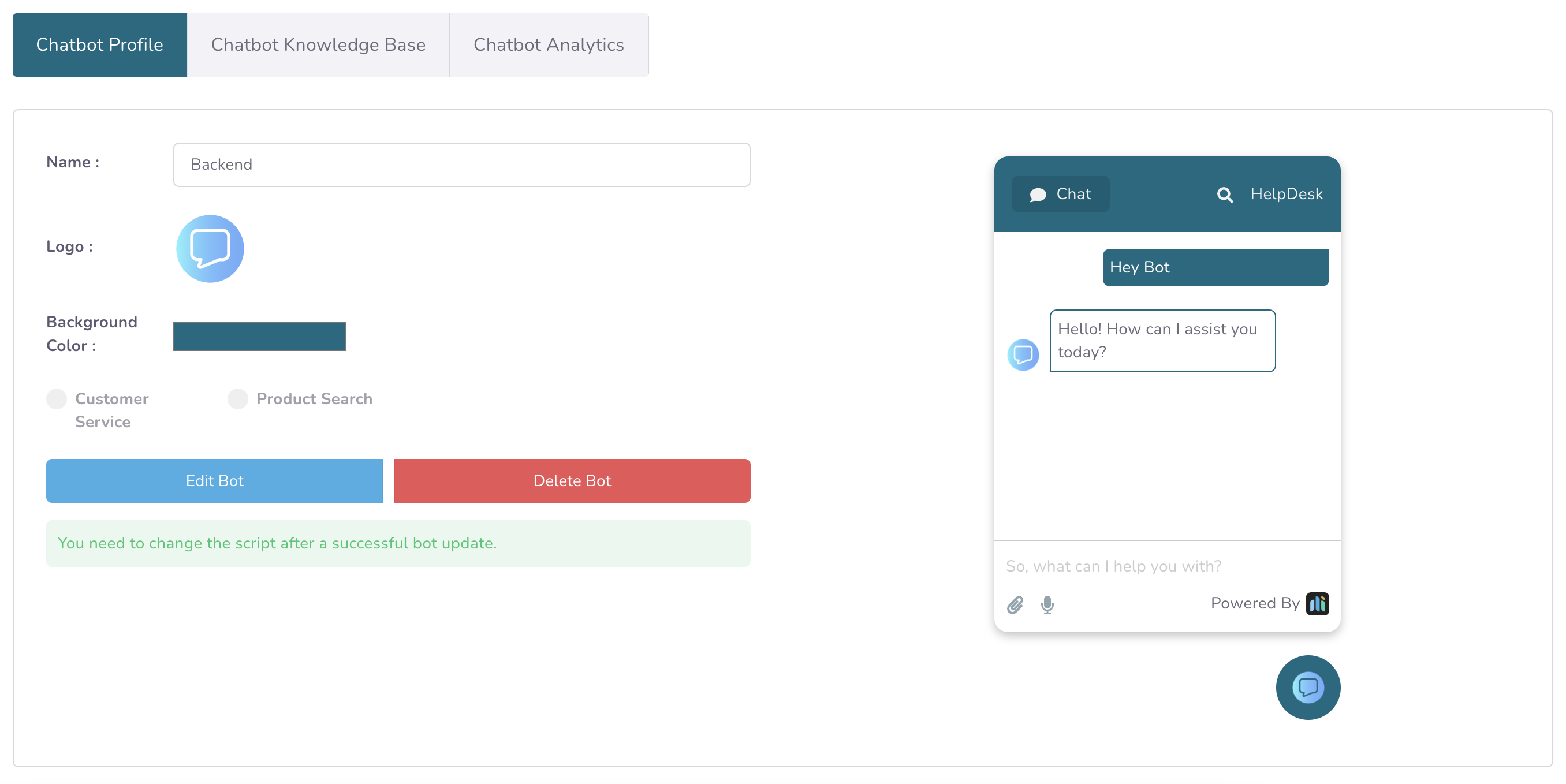The image size is (1566, 784).
Task: Select the Chatbot Profile tab
Action: click(100, 45)
